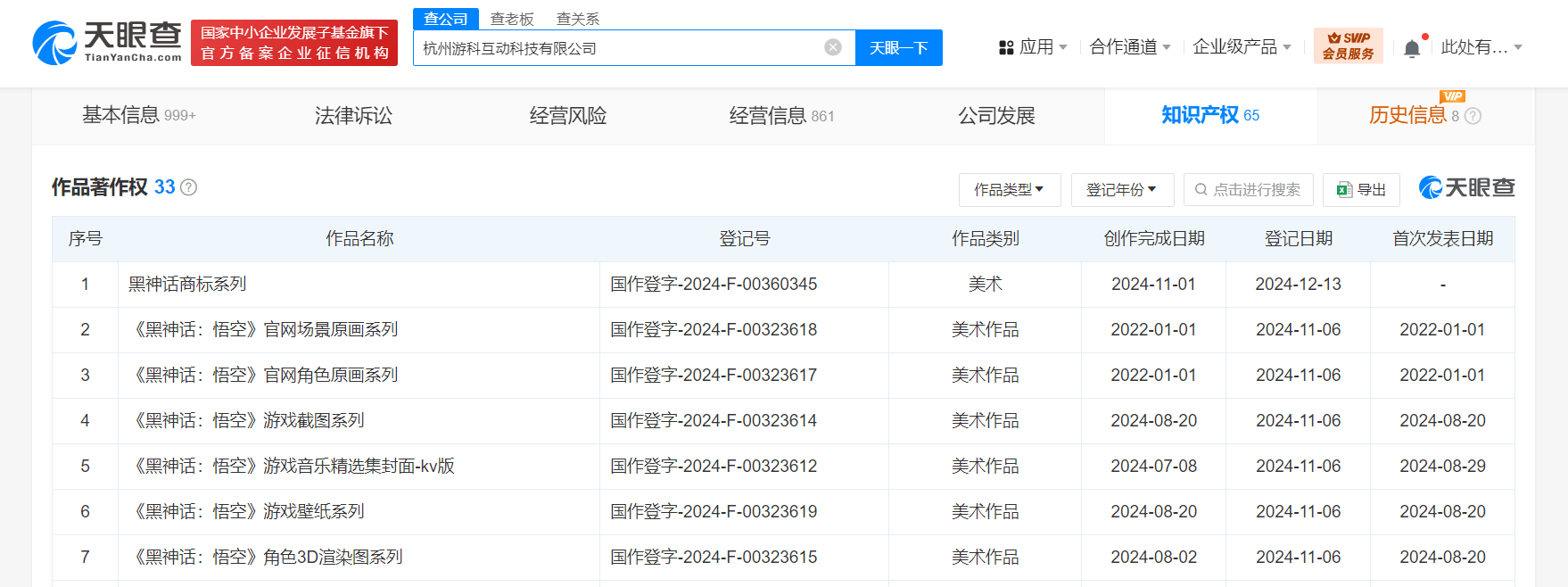Viewport: 1568px width, 587px height.
Task: Click the 应用 grid icon
Action: click(1006, 47)
